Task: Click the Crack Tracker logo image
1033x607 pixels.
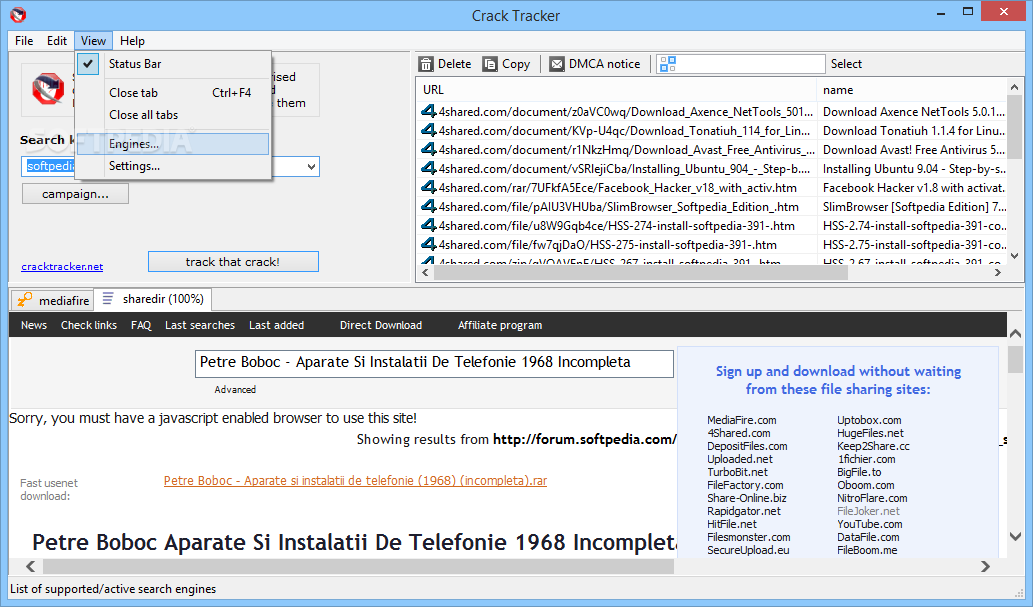Action: click(48, 89)
